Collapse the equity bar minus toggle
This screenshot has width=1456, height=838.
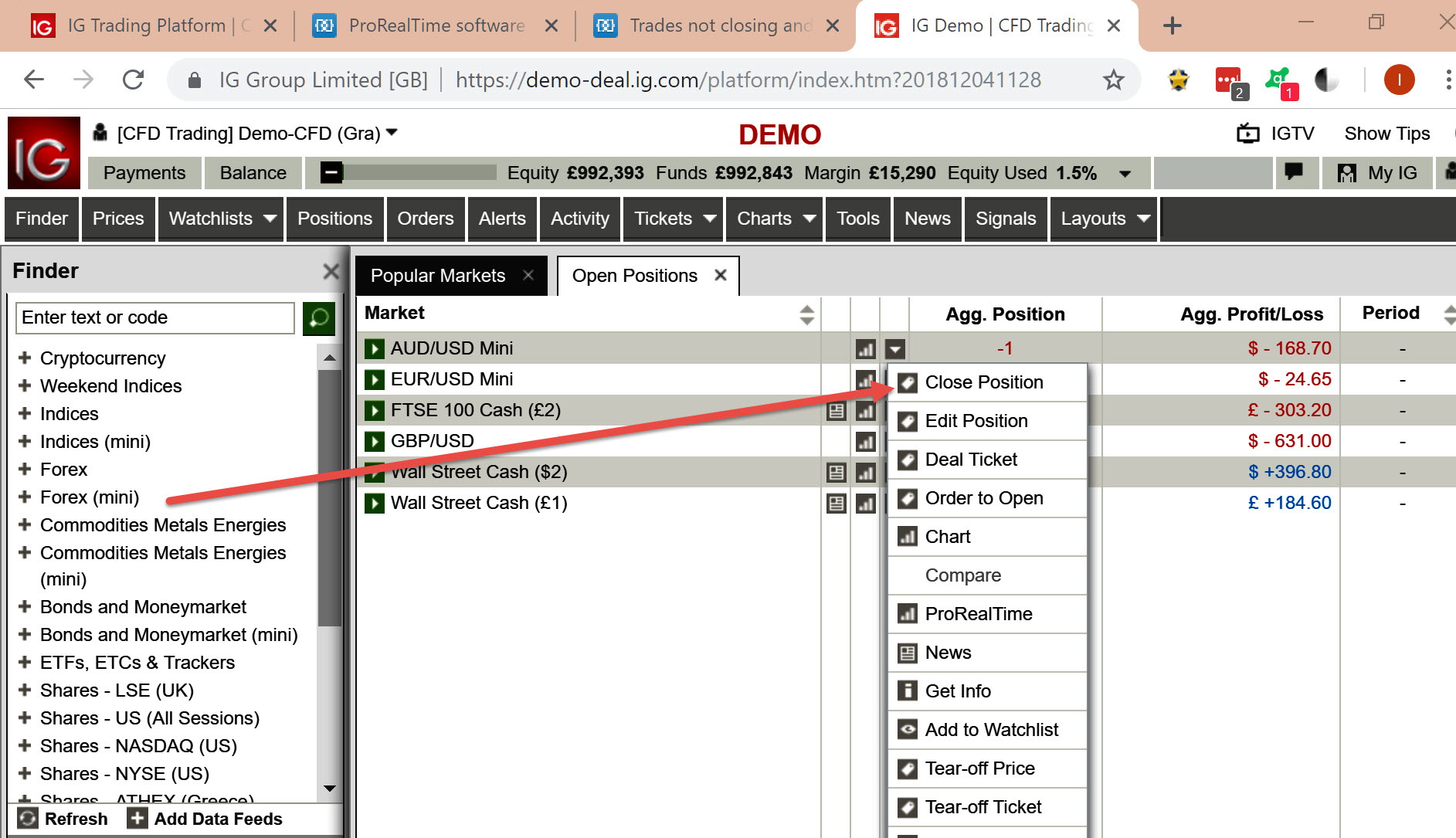(331, 172)
